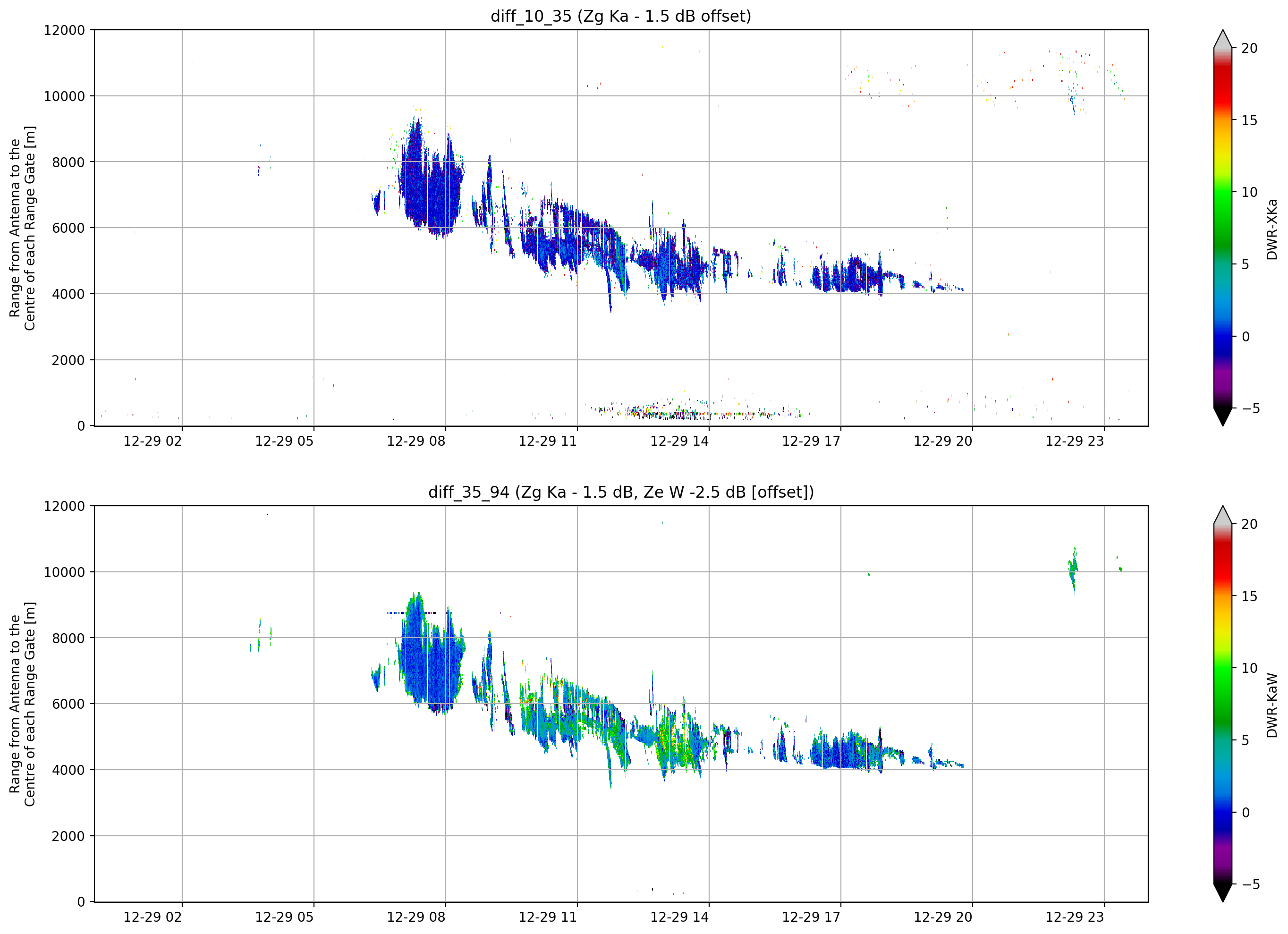The height and width of the screenshot is (934, 1288).
Task: Click the '12000' y-tick in the diff_35_94 plot
Action: pyautogui.click(x=64, y=506)
